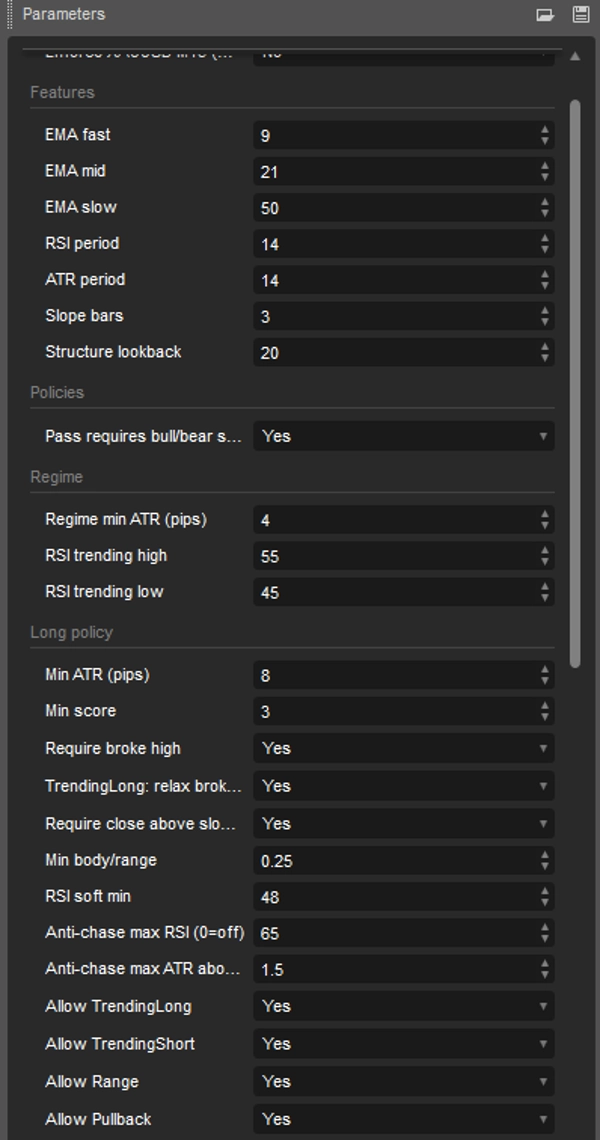Adjust the RSI trending high stepper arrows

click(x=545, y=556)
